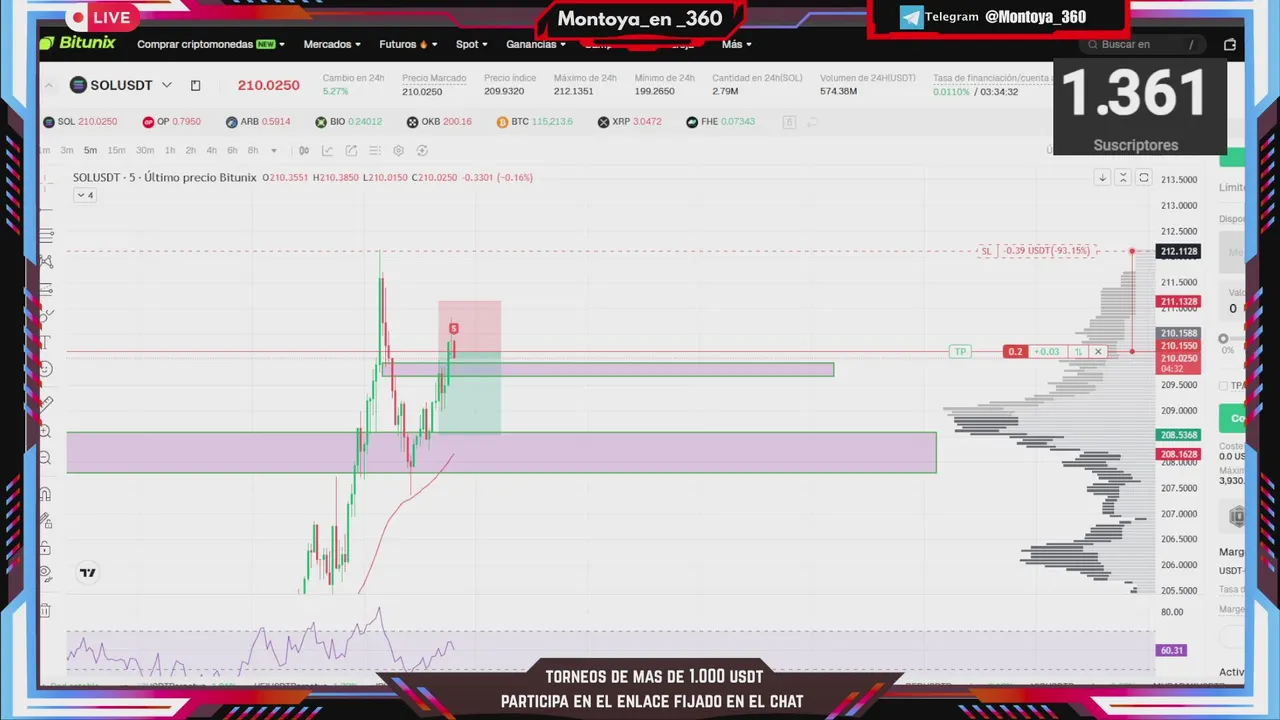
Task: Select the 5m timeframe
Action: tap(90, 151)
